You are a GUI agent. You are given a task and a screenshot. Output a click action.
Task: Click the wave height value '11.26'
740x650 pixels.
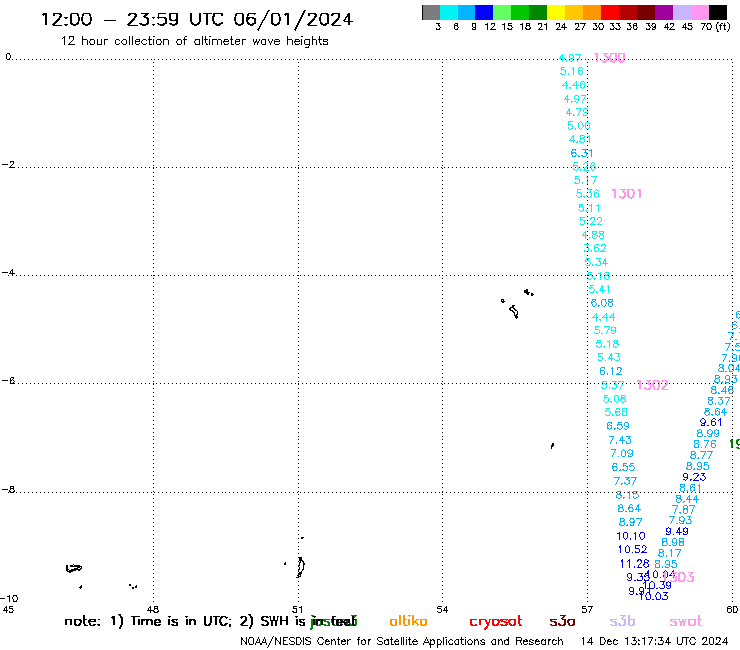pos(635,564)
